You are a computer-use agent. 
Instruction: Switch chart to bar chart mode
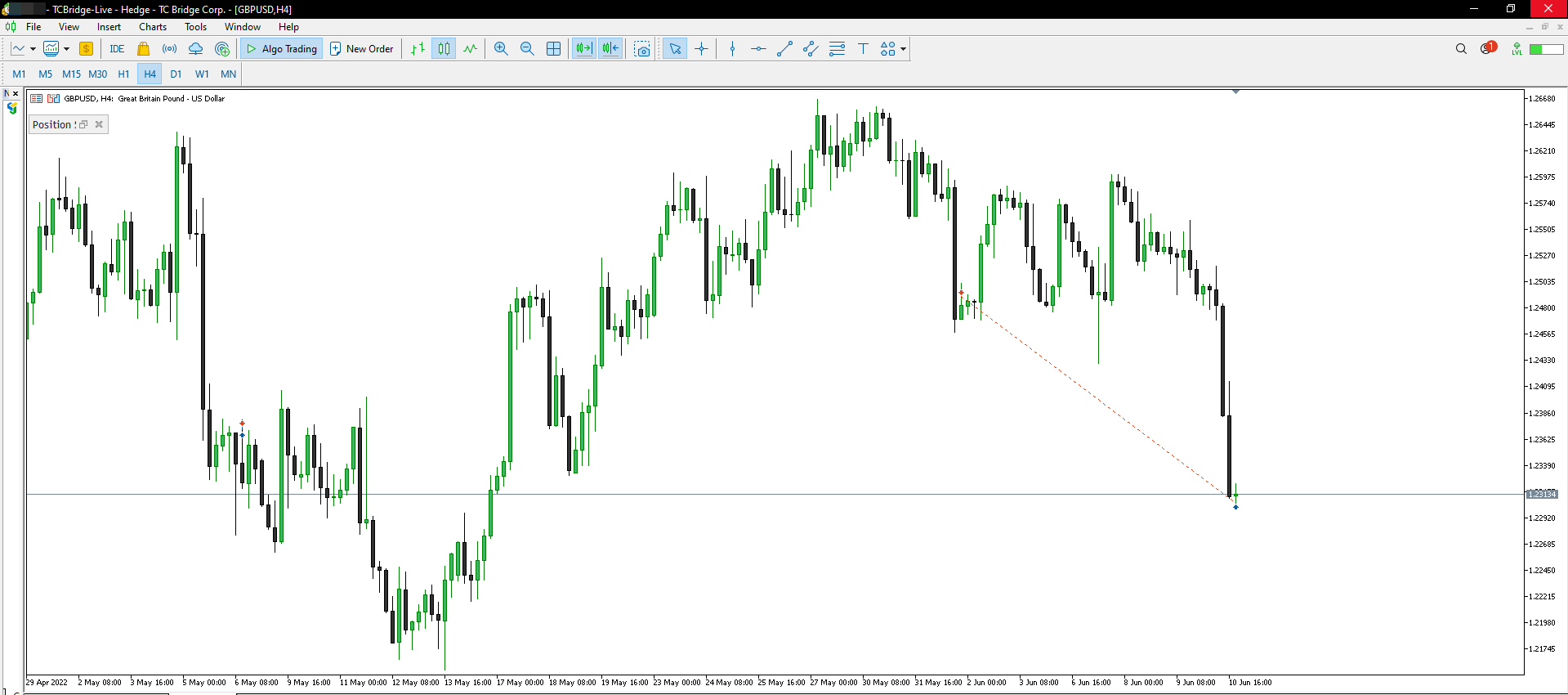418,49
